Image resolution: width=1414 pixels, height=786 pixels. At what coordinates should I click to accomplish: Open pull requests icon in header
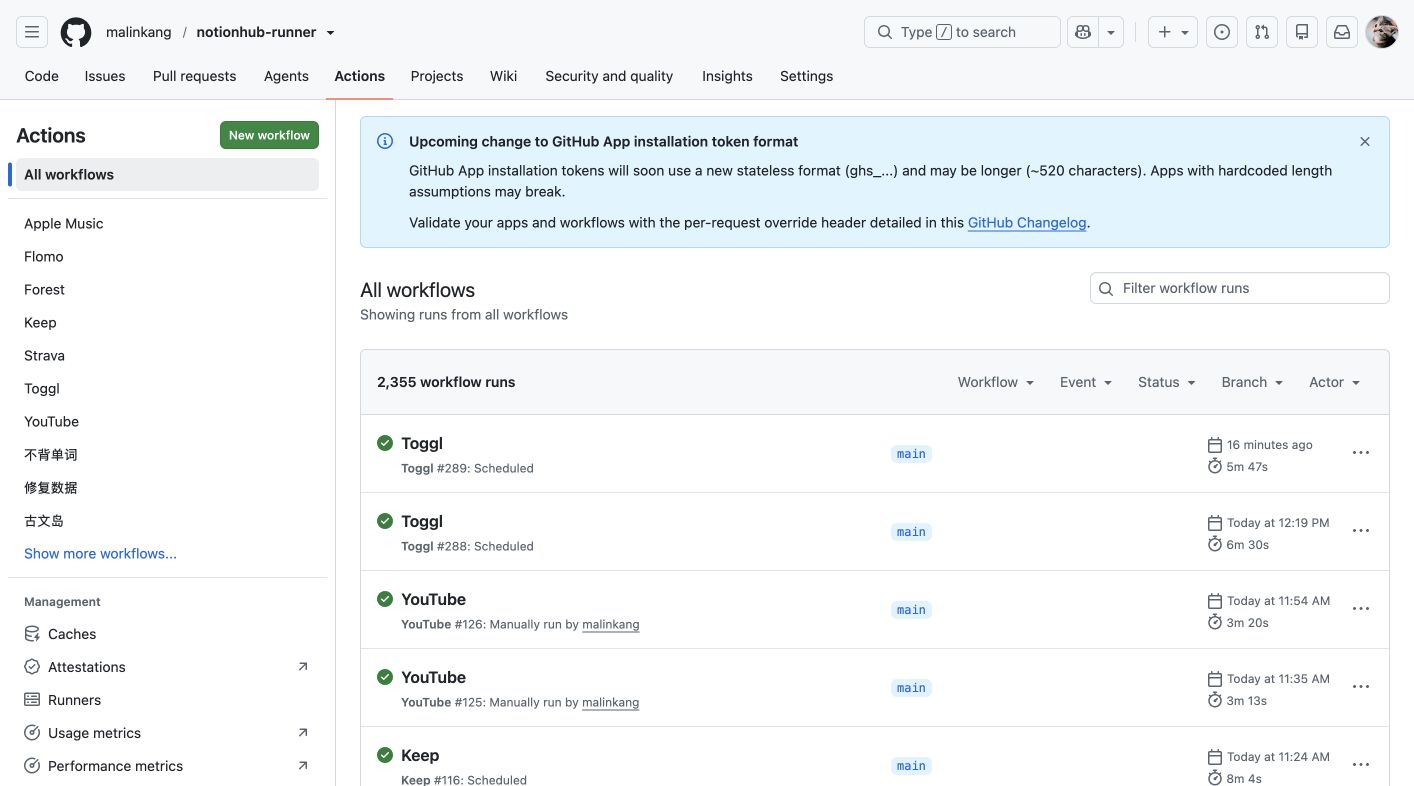(1262, 32)
